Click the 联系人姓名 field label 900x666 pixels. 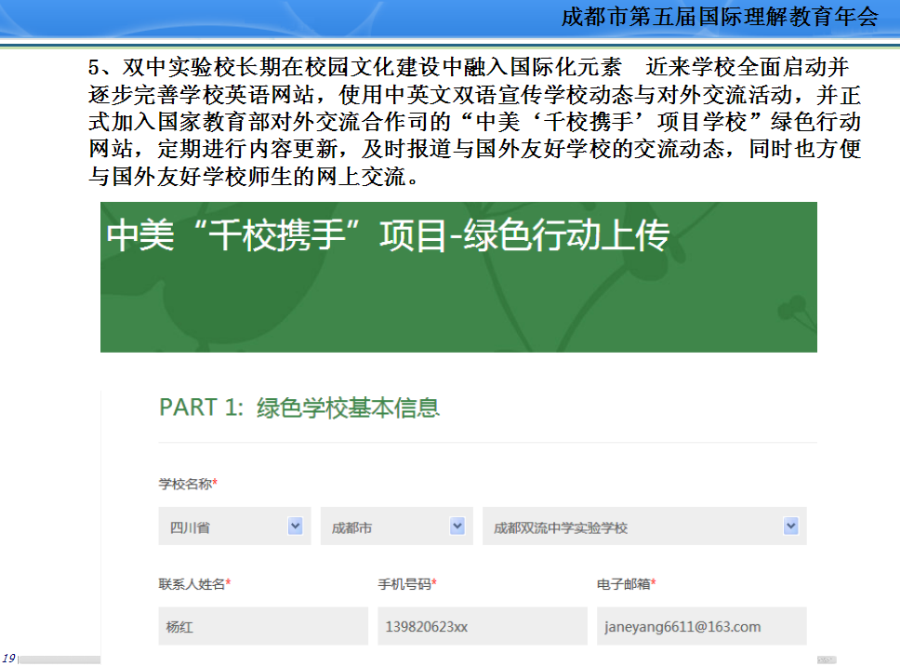[x=194, y=583]
